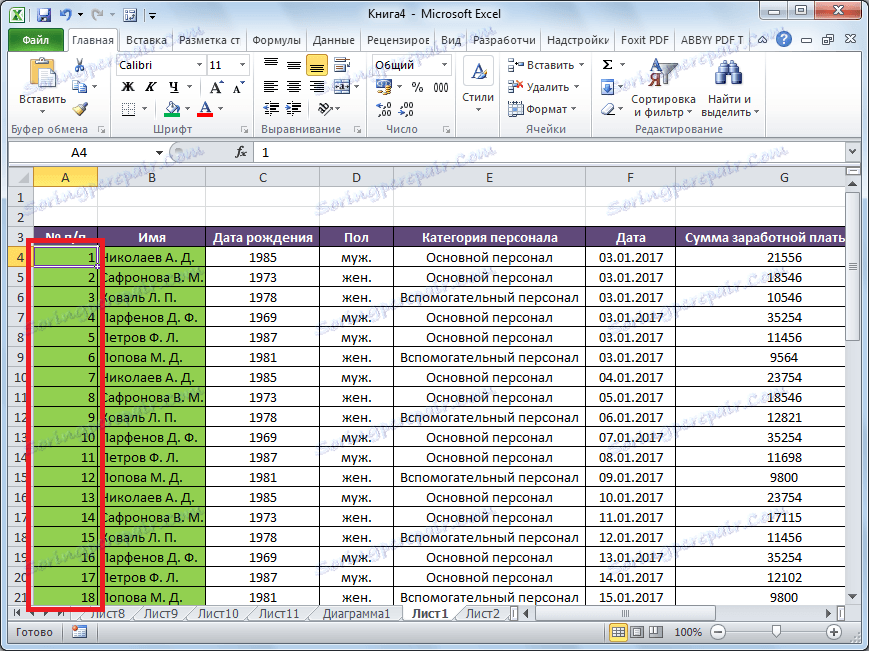Click the Вырезать scissors icon
Viewport: 869px width, 651px height.
[x=80, y=65]
